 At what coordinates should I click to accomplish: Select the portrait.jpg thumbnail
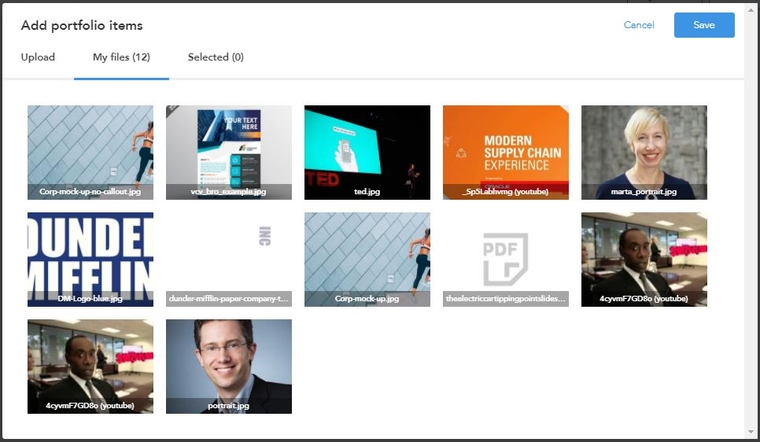(229, 366)
